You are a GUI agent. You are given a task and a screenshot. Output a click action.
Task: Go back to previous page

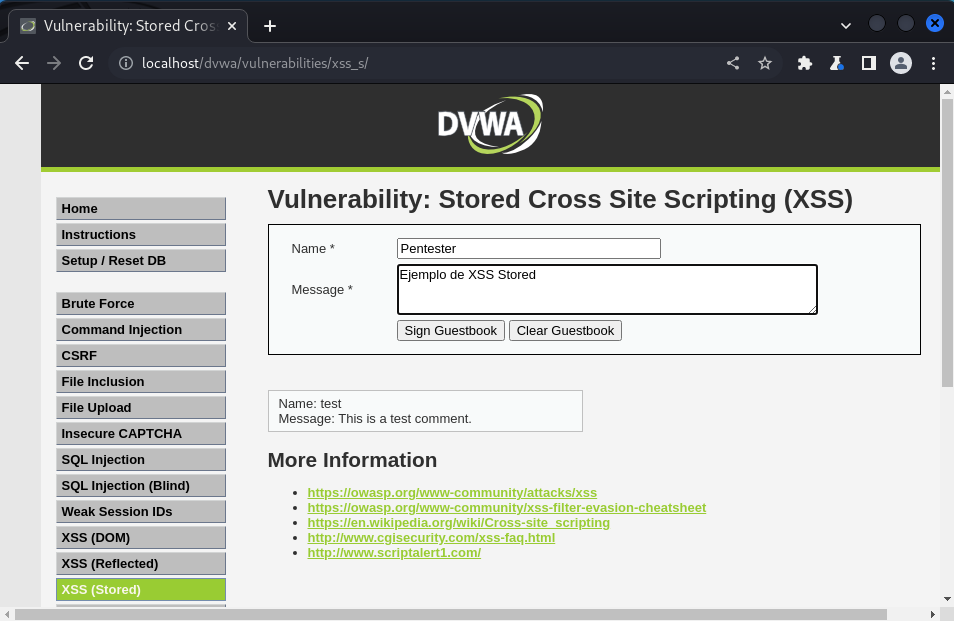[x=22, y=63]
